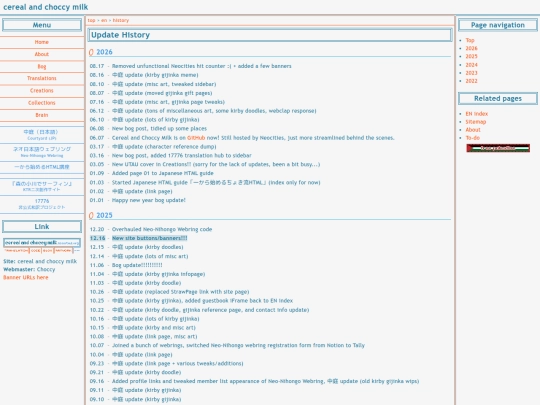Click 'New bog post, added 17776 translation hub' entry
This screenshot has width=540, height=405.
181,155
